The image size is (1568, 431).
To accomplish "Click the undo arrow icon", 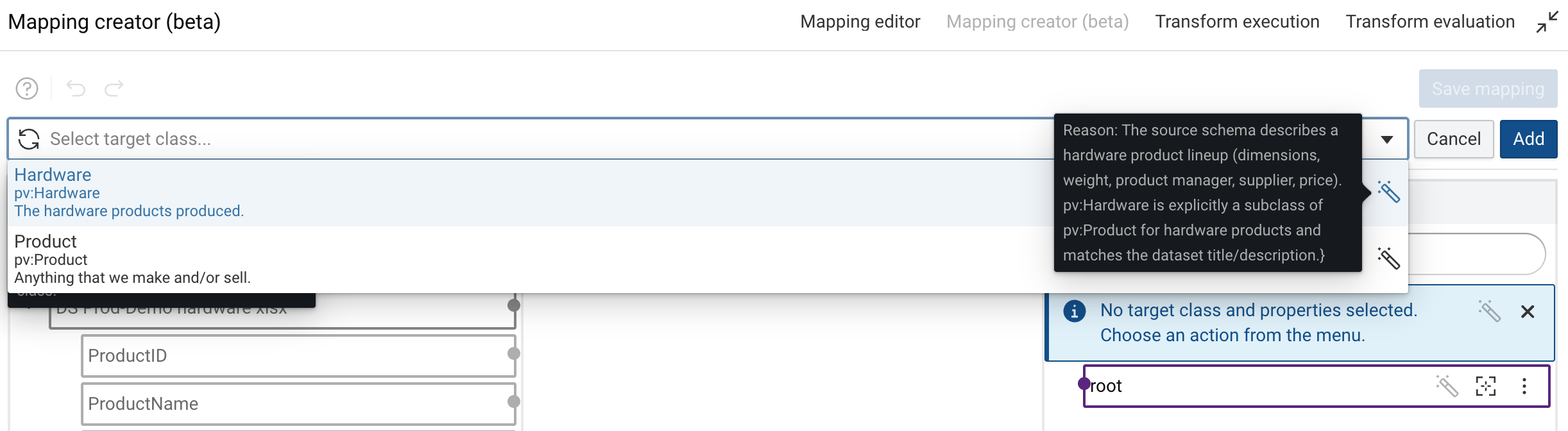I will (x=76, y=89).
